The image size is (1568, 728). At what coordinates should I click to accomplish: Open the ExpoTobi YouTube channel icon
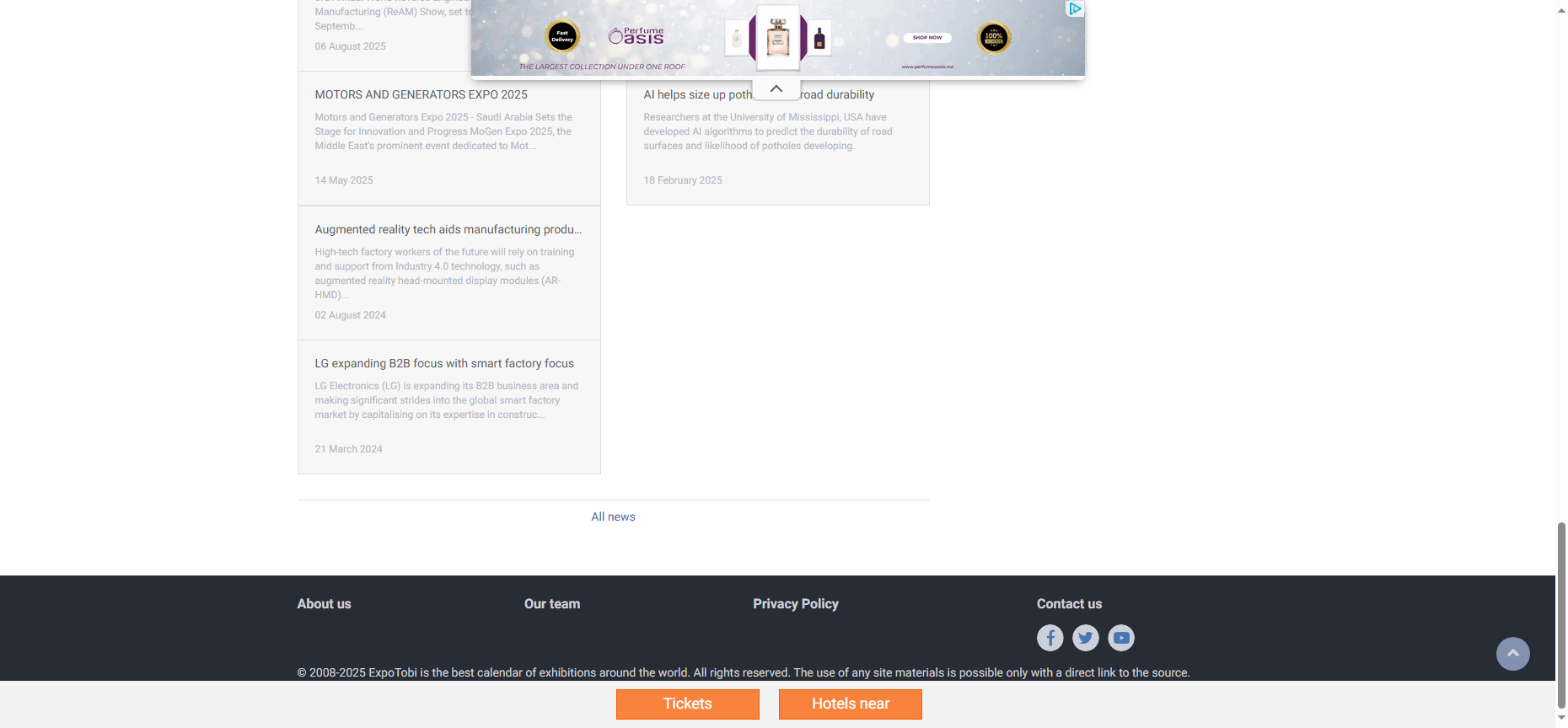1121,638
